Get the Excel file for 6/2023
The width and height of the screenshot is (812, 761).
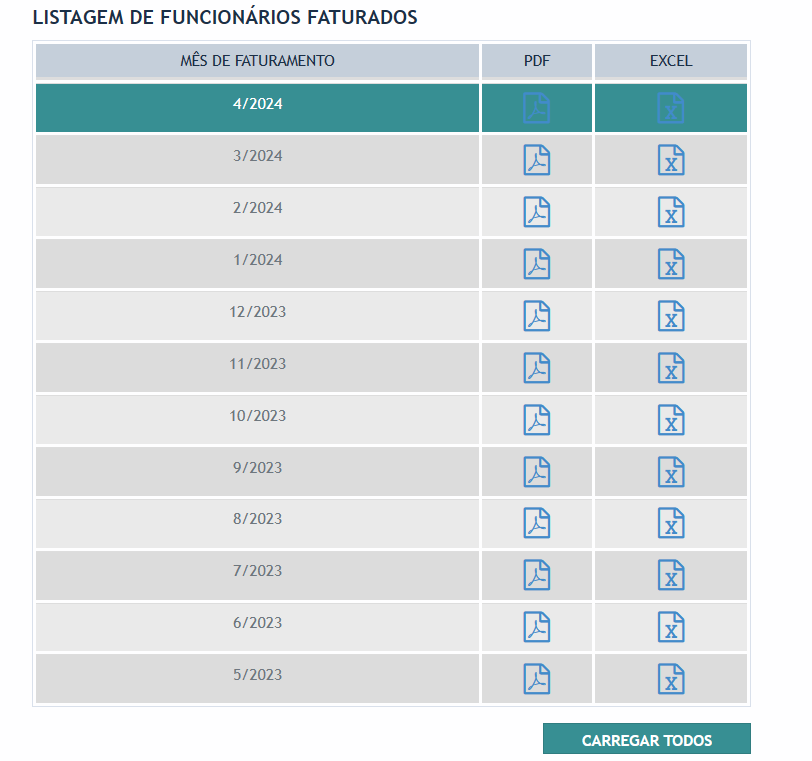[x=671, y=627]
